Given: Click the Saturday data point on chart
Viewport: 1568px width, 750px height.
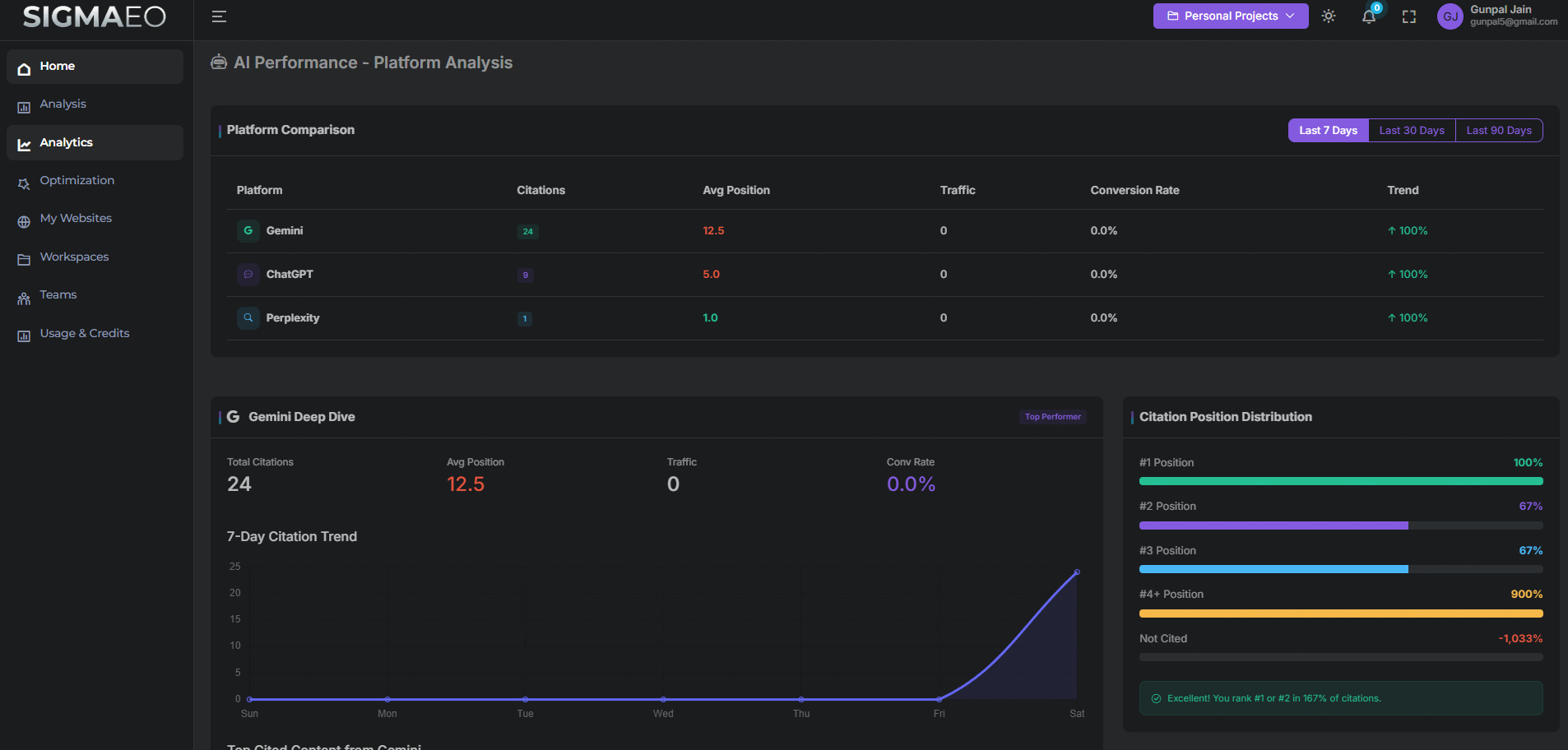Looking at the screenshot, I should (1077, 572).
